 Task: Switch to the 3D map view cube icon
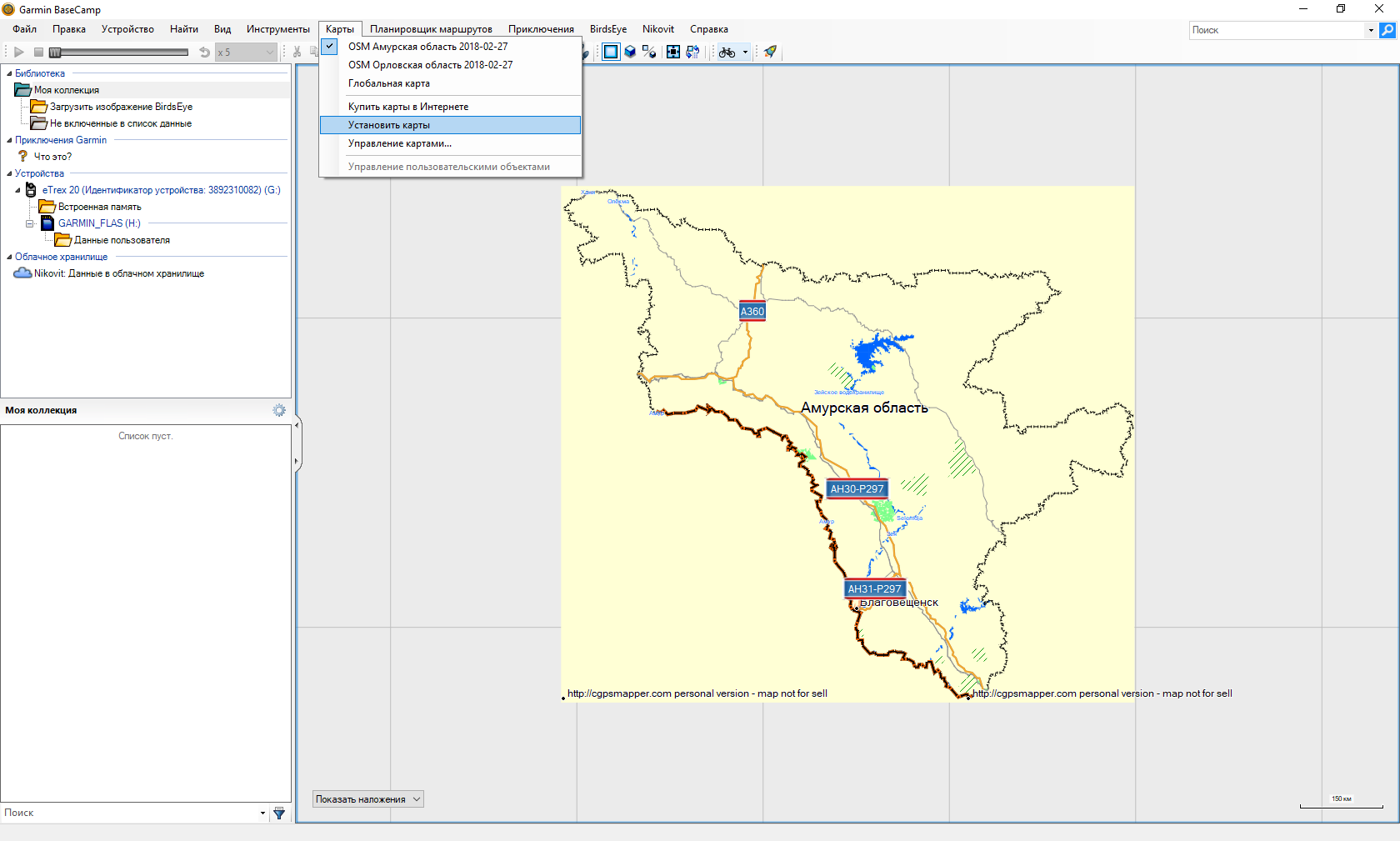tap(630, 52)
